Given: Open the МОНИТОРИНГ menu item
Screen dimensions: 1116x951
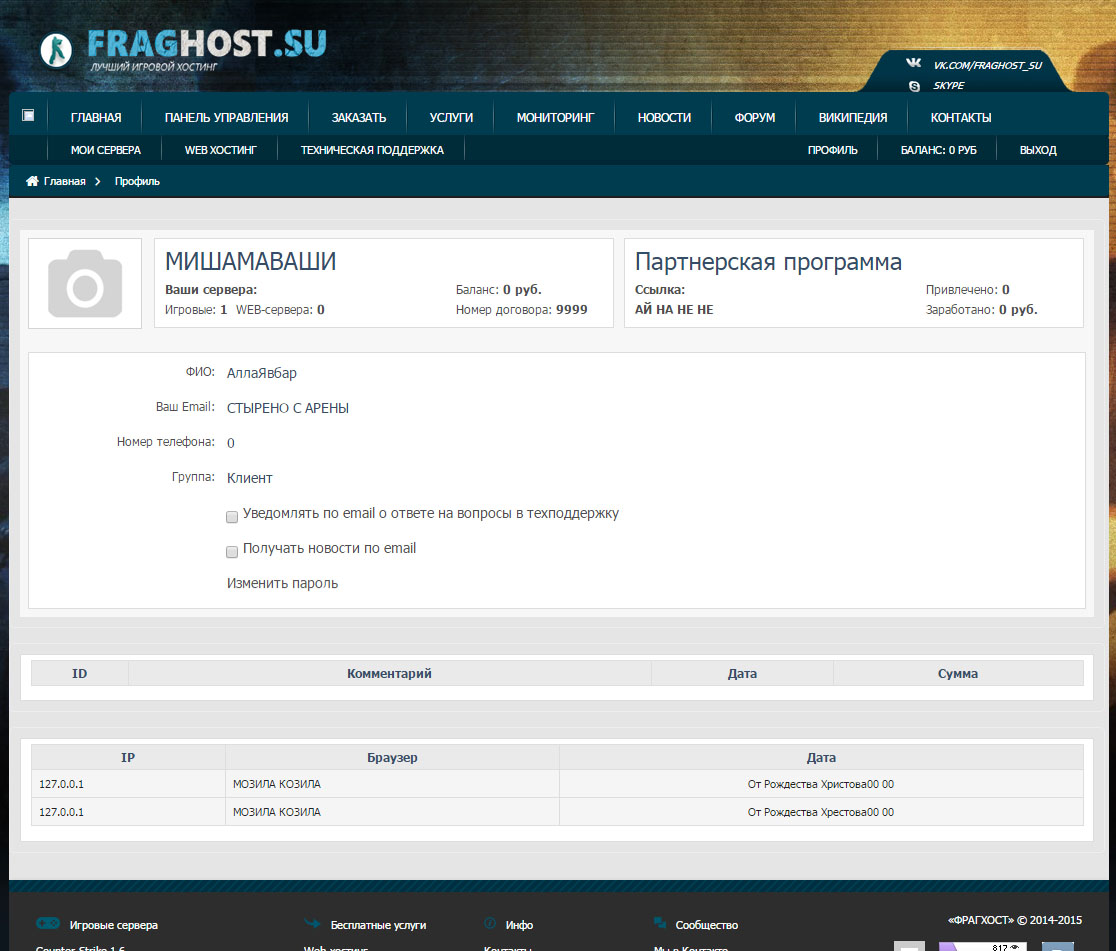Looking at the screenshot, I should 555,117.
